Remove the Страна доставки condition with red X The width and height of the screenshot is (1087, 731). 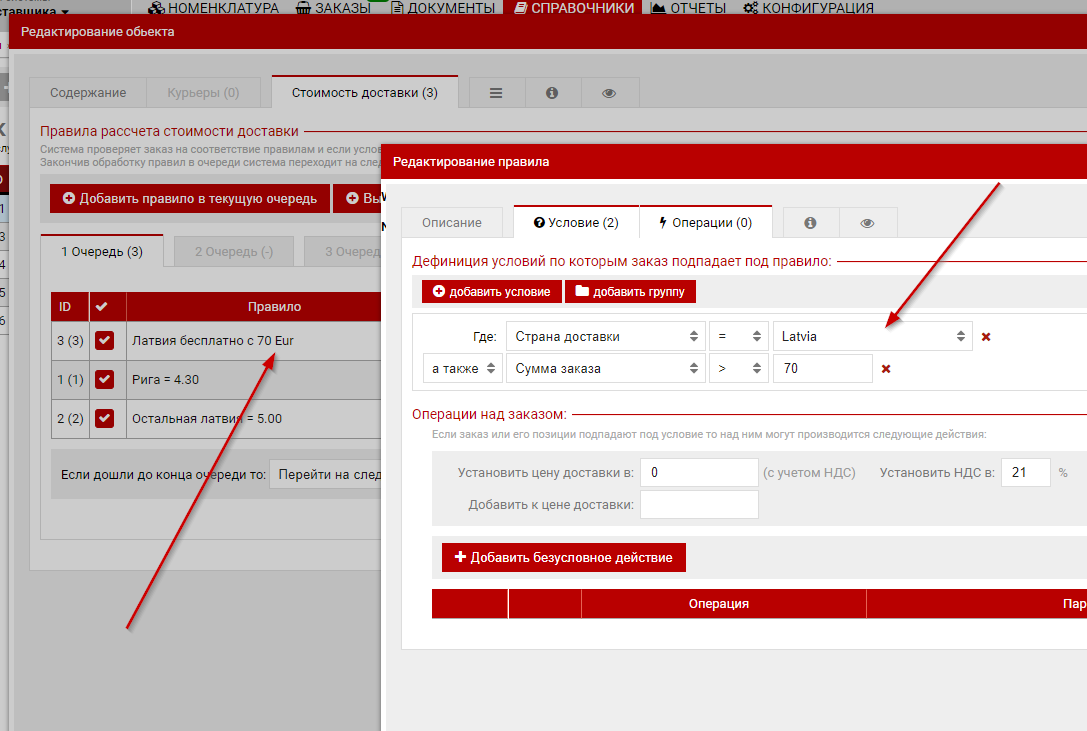click(x=986, y=337)
